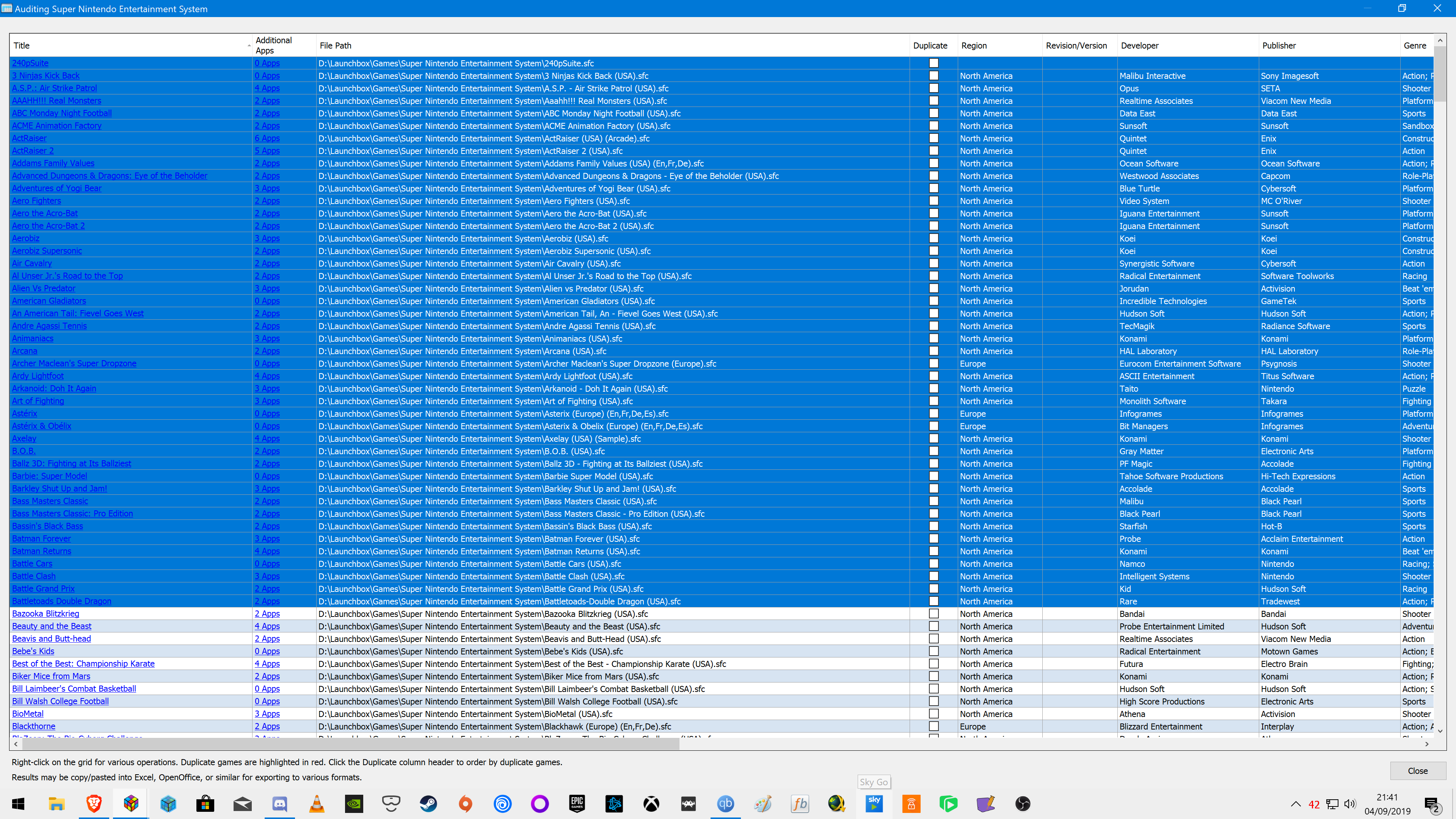Tick Duplicate checkbox for Batman Returns
The height and width of the screenshot is (819, 1456).
(x=934, y=551)
